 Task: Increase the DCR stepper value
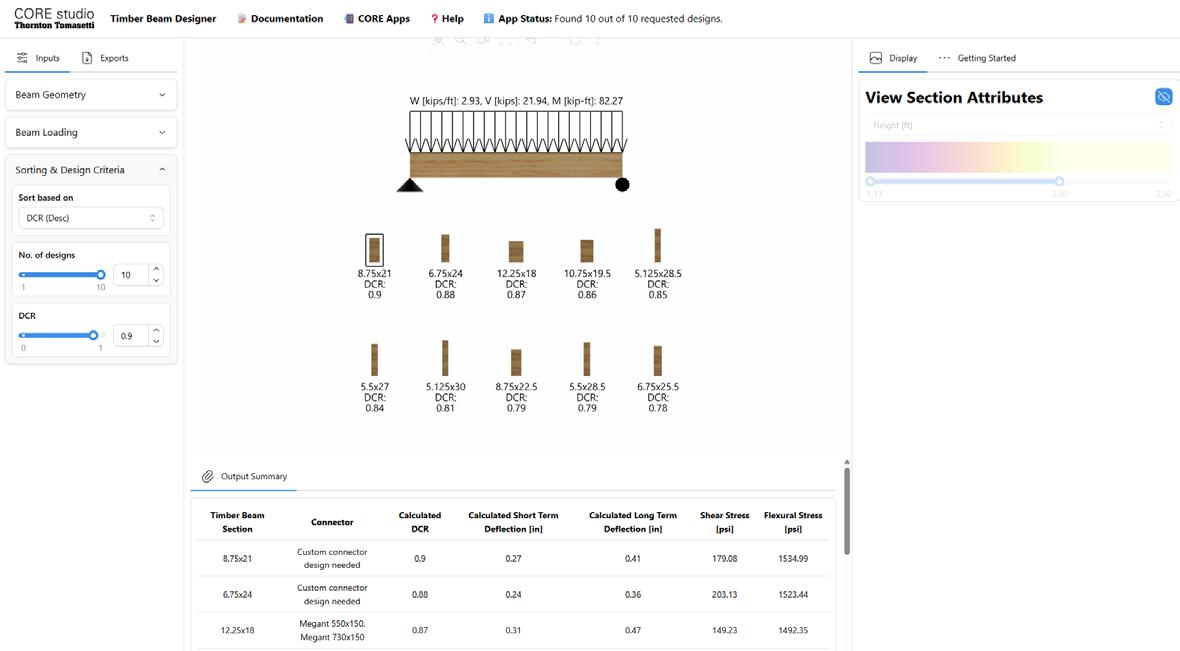point(156,330)
